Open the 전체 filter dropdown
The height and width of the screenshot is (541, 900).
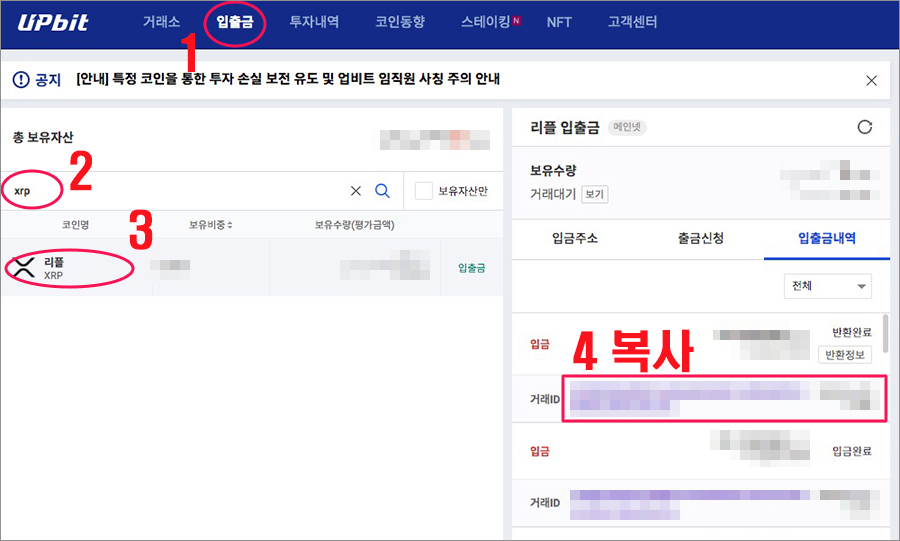(828, 286)
